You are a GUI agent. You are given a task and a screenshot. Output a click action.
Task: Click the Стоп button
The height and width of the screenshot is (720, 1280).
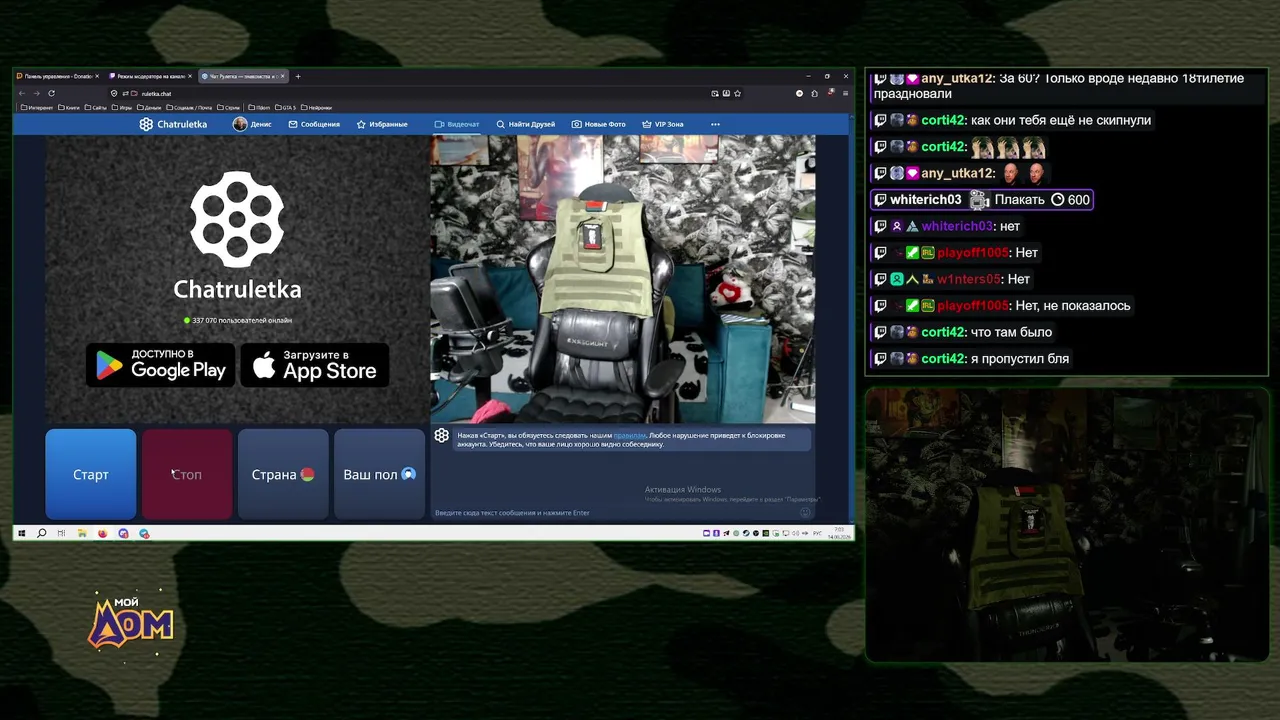[187, 474]
